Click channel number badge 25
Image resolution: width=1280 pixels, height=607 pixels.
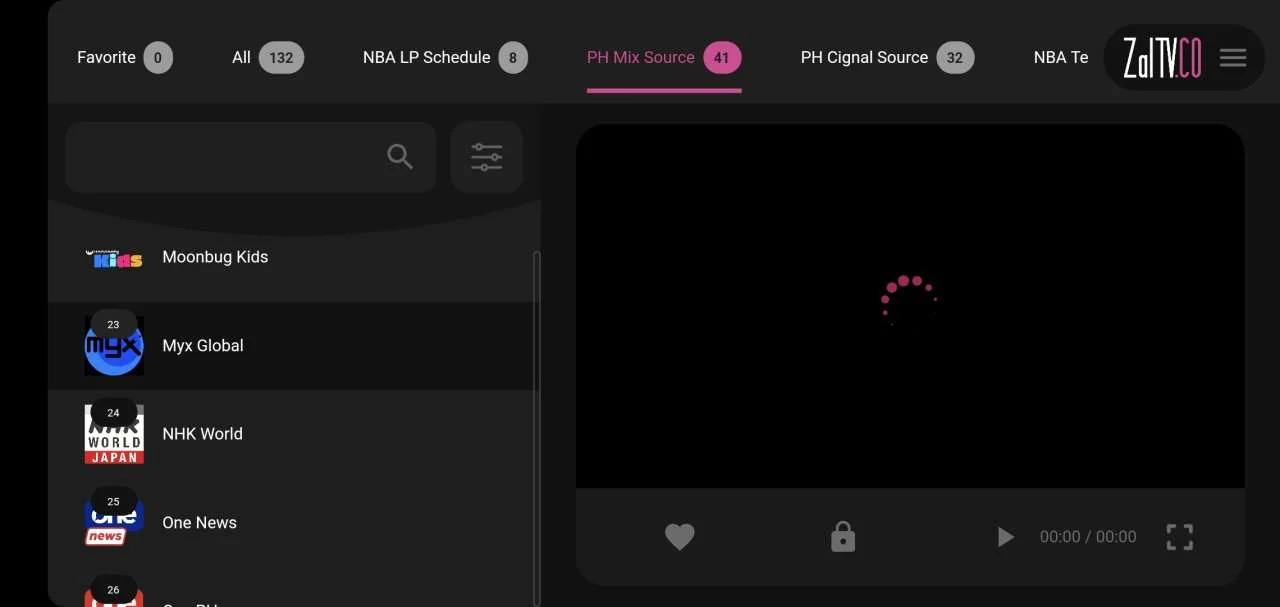[113, 501]
